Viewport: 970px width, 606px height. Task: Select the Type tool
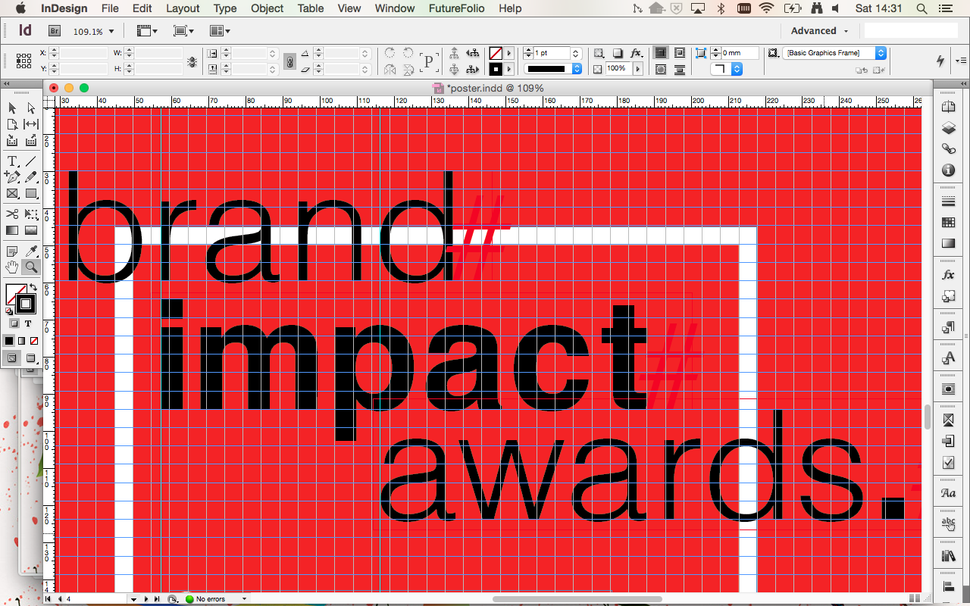12,162
